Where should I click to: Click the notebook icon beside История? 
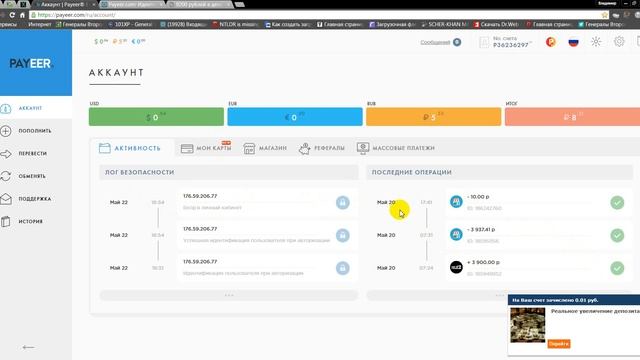pos(6,222)
